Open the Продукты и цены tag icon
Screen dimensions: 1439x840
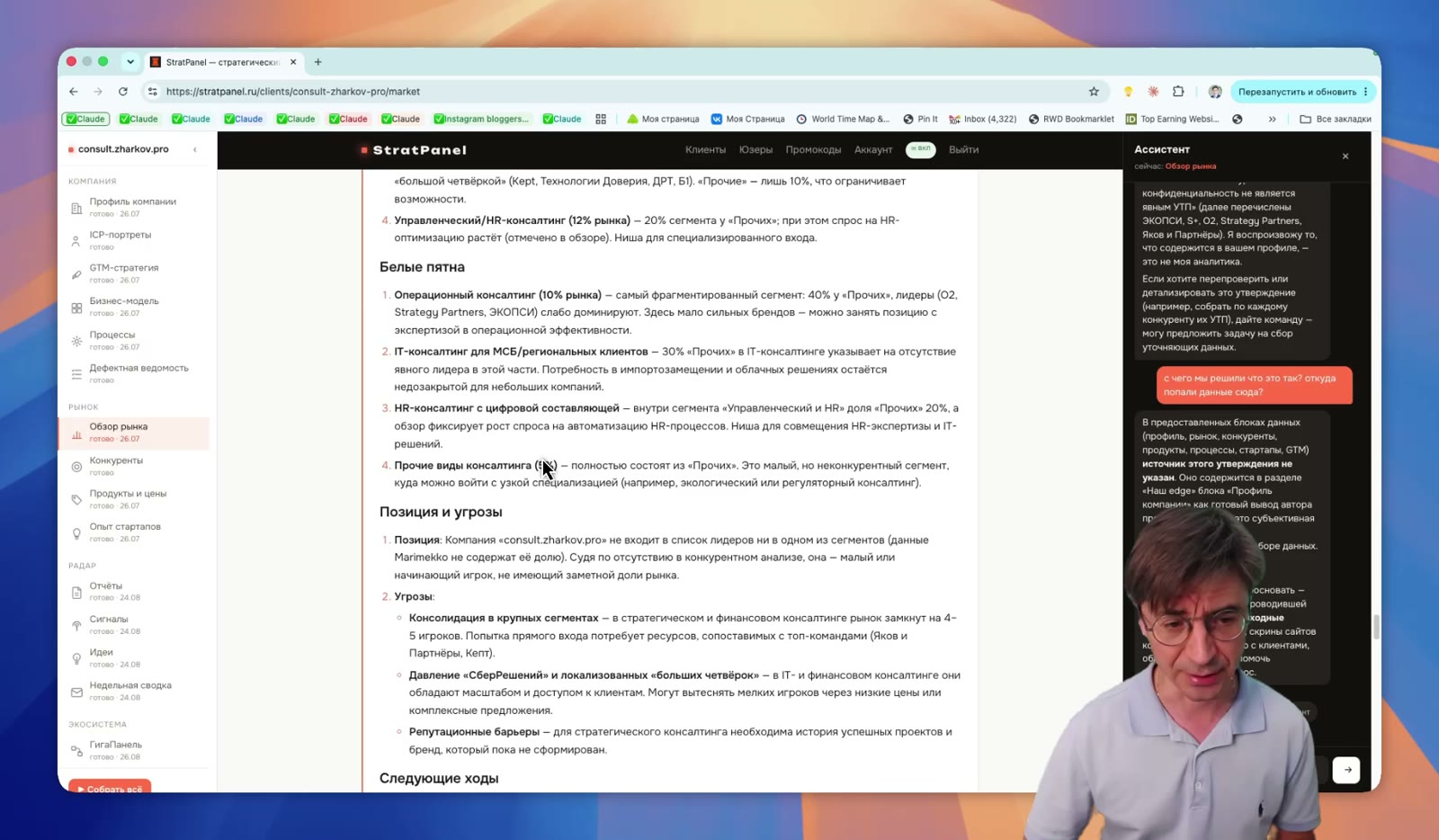pyautogui.click(x=76, y=499)
